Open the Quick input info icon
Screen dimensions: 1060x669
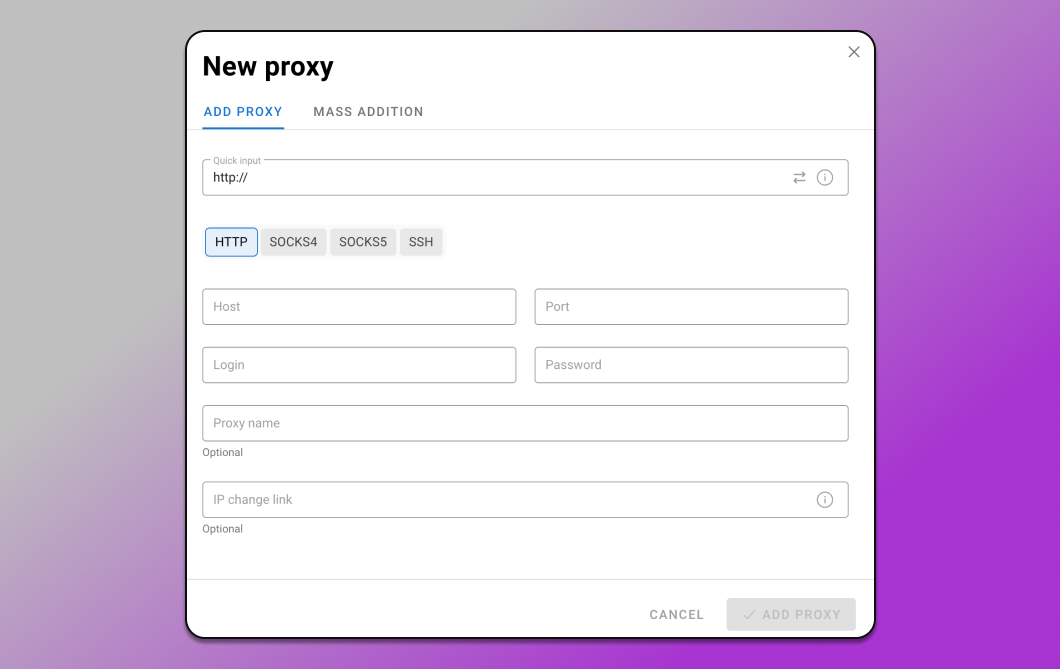[x=825, y=178]
